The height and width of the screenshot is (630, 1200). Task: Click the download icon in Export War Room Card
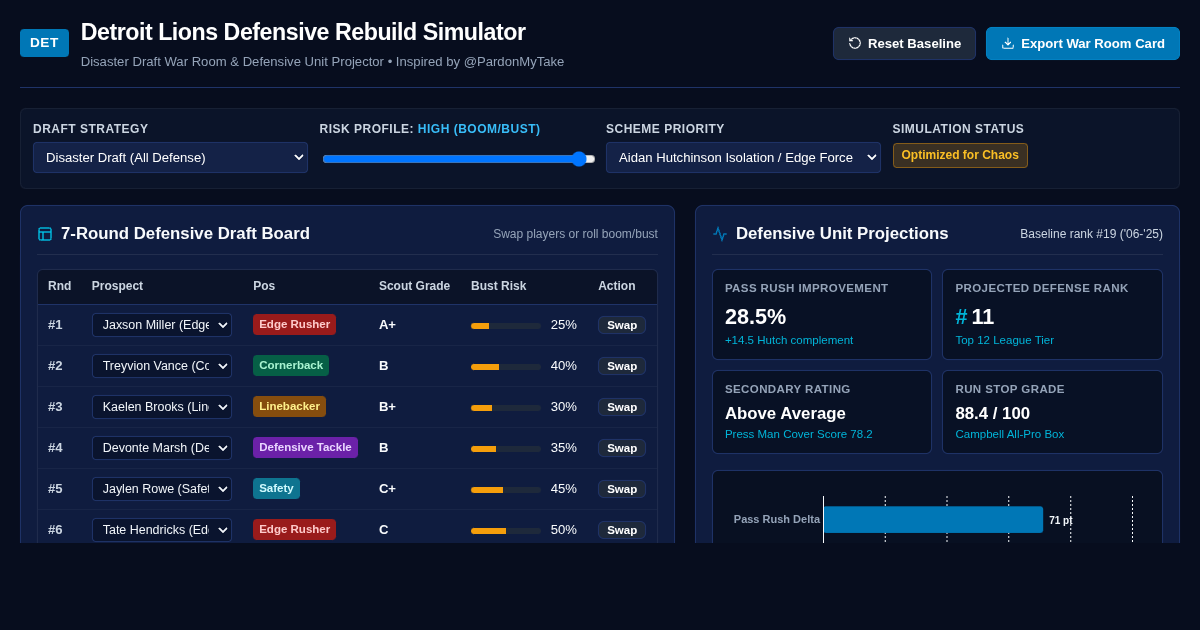(1008, 43)
